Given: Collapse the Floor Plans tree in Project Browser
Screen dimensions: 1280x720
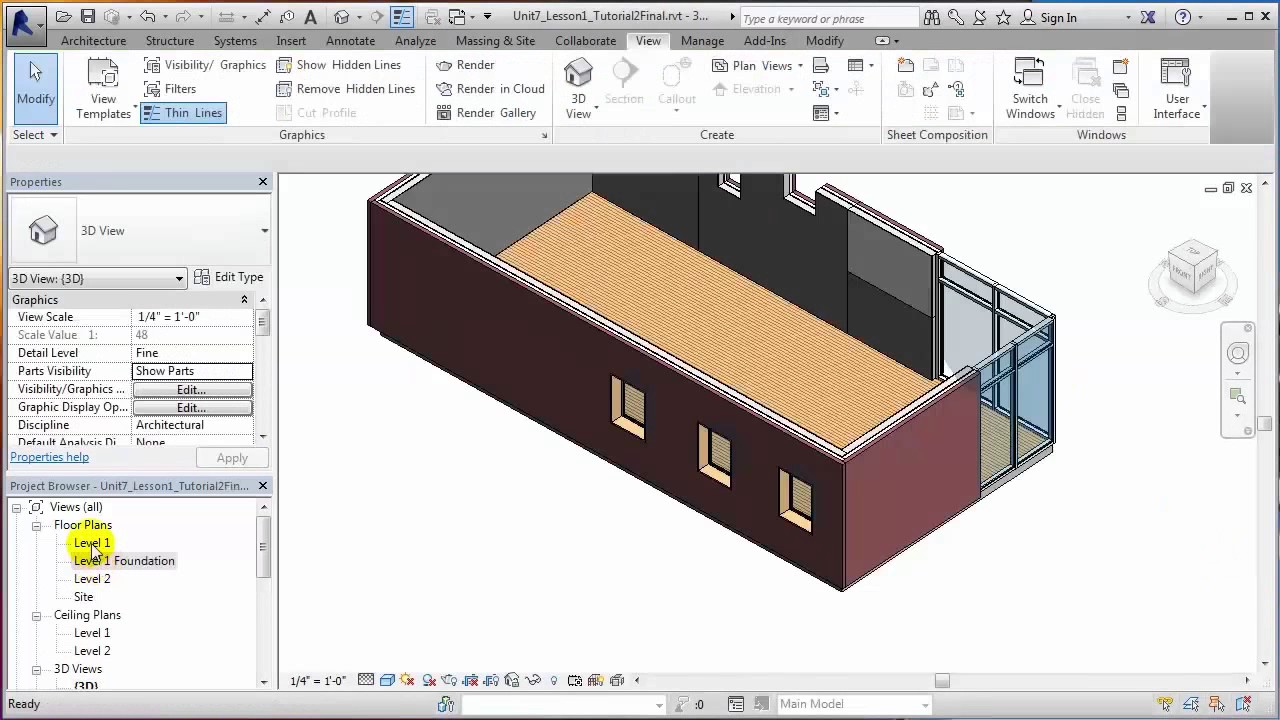Looking at the screenshot, I should (36, 525).
